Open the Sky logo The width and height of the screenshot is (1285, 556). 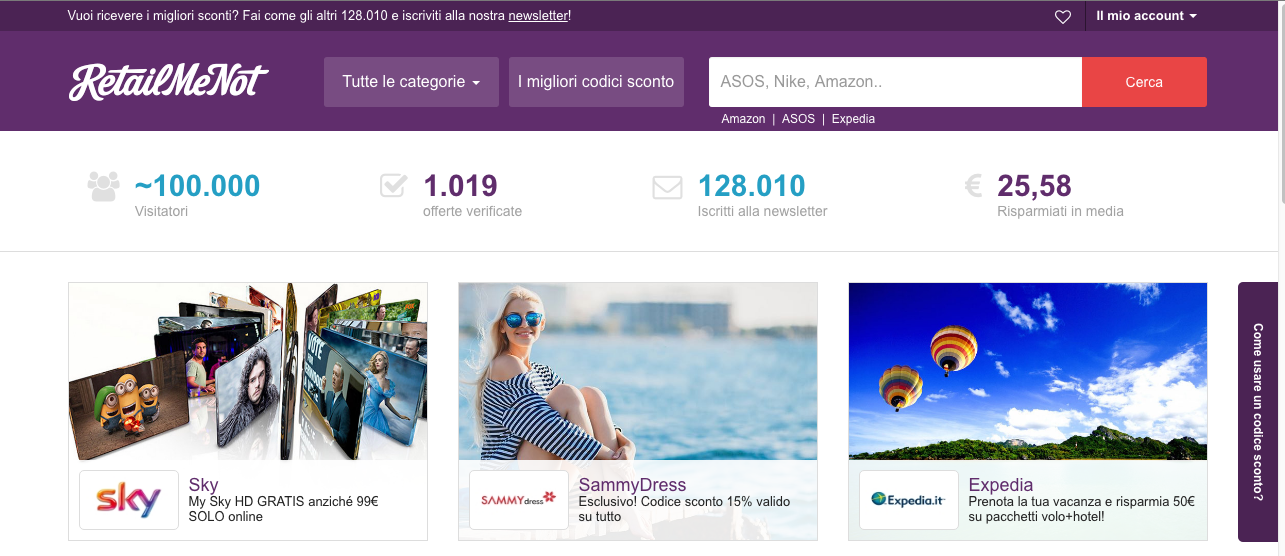[129, 500]
